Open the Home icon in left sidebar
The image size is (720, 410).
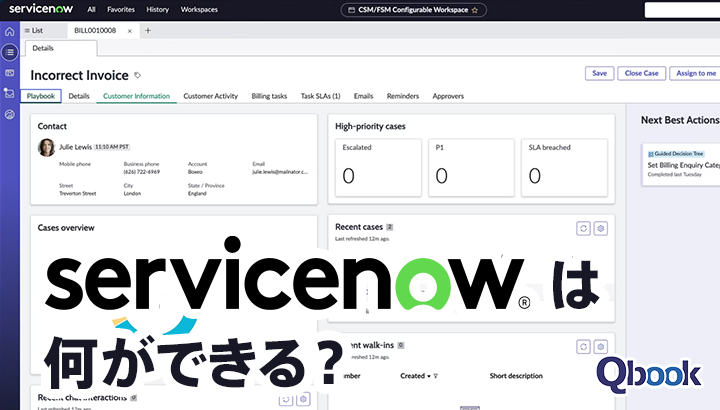(x=9, y=32)
